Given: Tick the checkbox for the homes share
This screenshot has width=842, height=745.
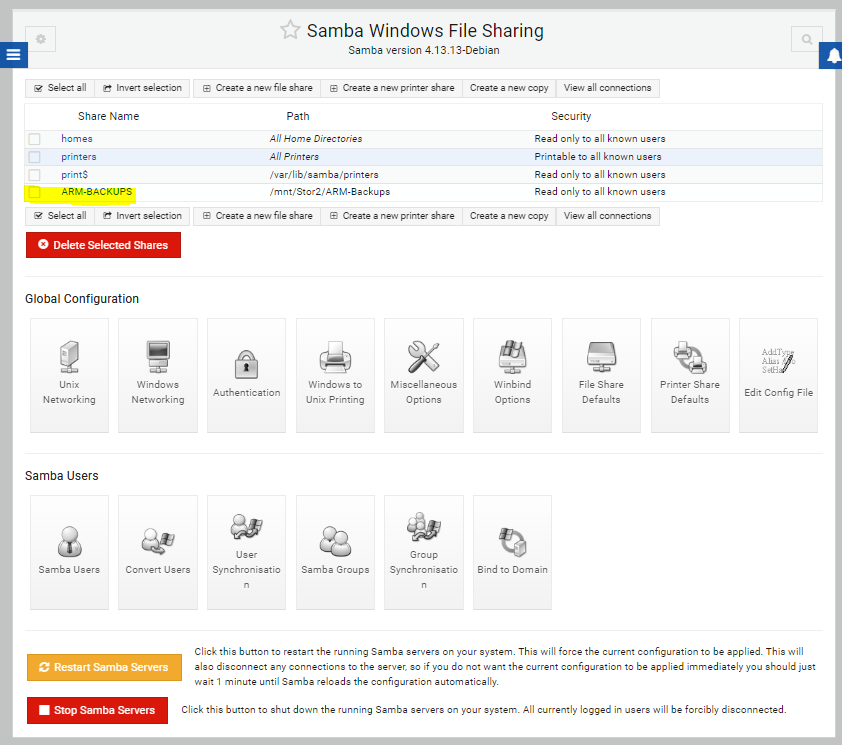Looking at the screenshot, I should (34, 139).
